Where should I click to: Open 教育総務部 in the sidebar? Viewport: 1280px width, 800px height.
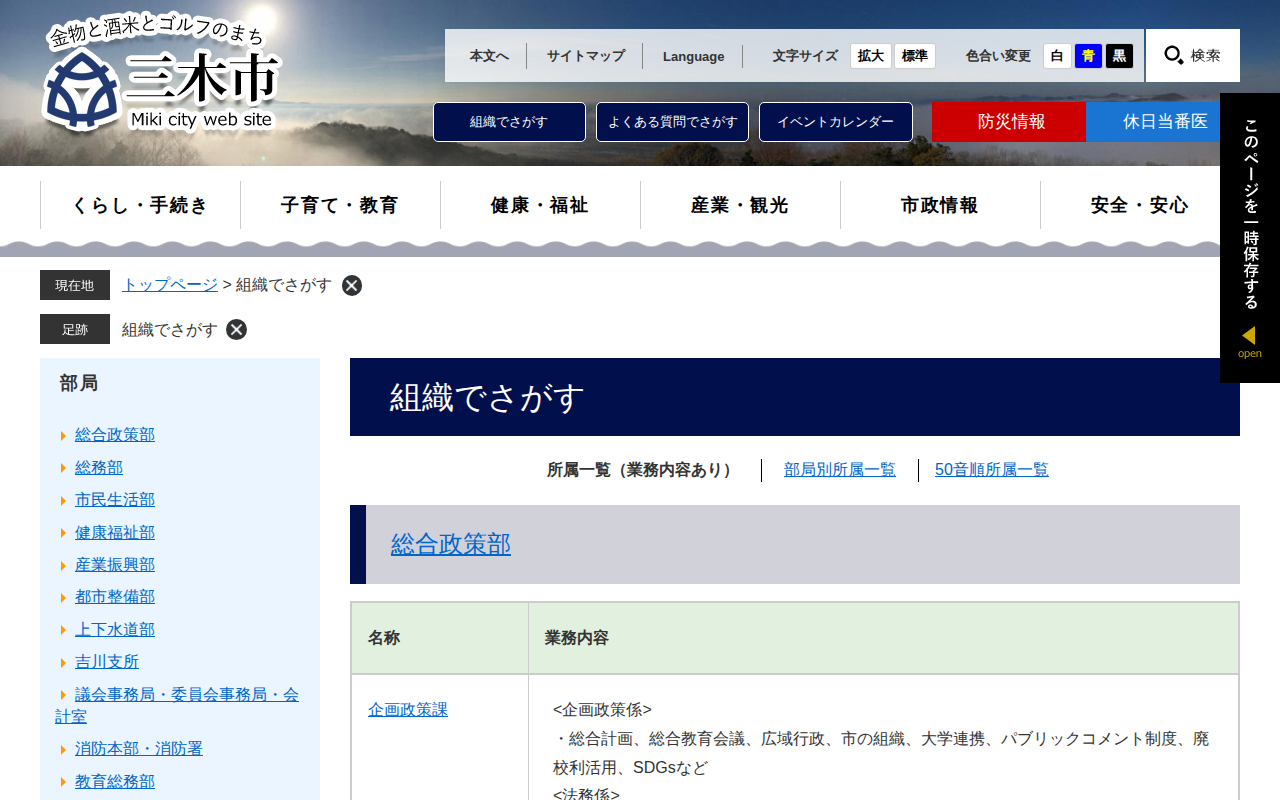click(x=115, y=781)
